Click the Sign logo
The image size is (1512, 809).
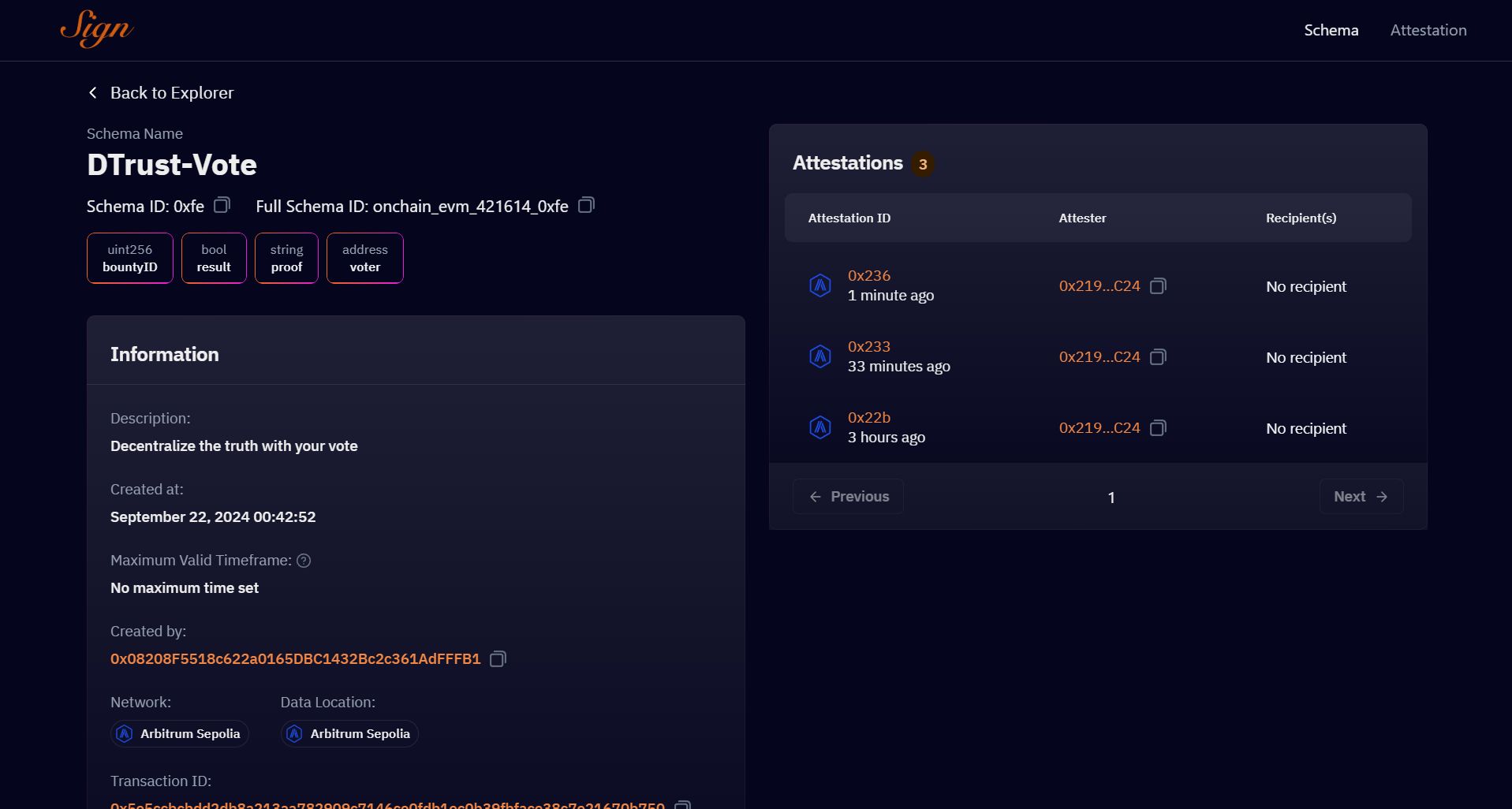pos(96,29)
